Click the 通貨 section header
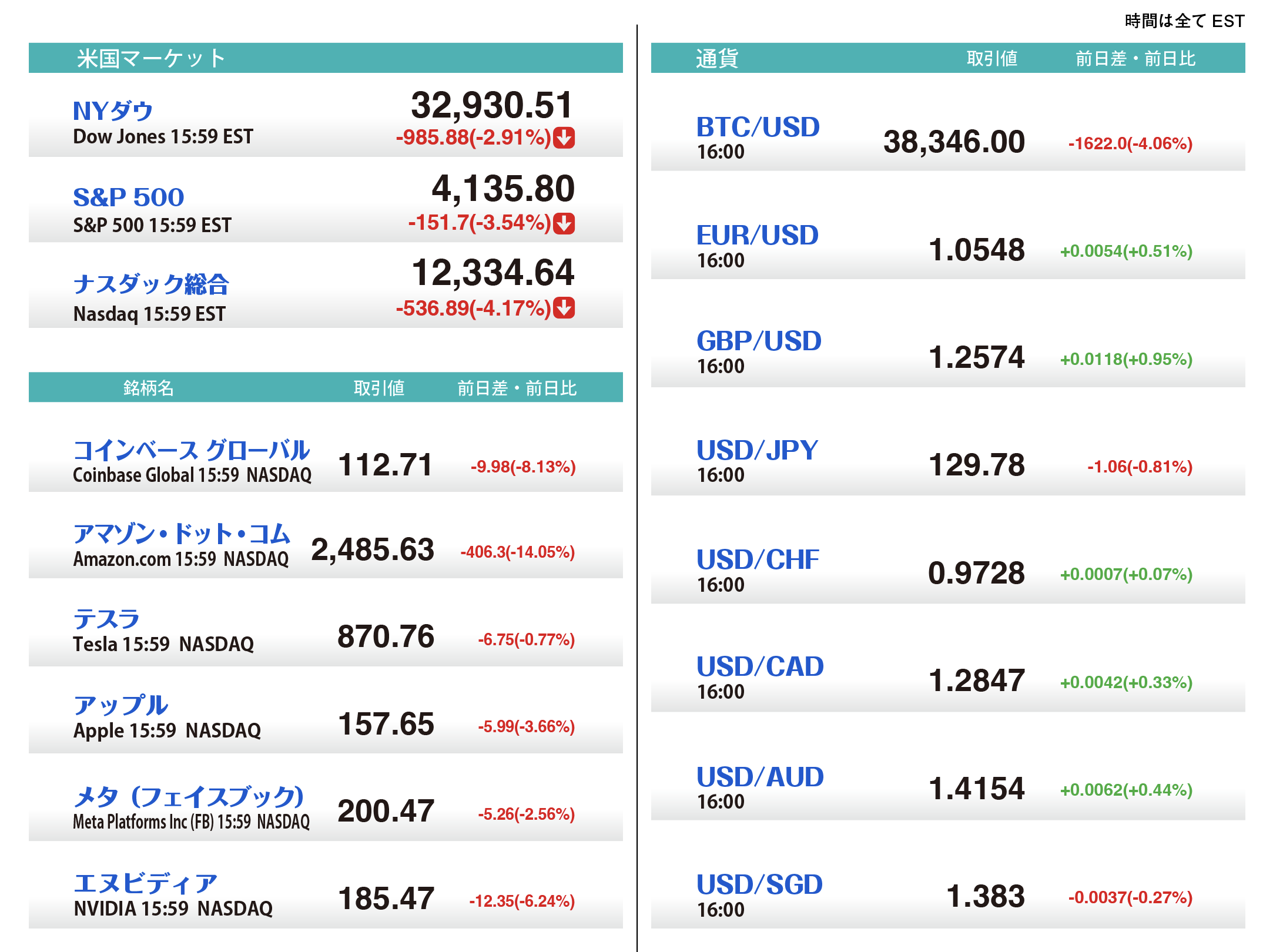Viewport: 1273px width, 952px height. pyautogui.click(x=717, y=58)
